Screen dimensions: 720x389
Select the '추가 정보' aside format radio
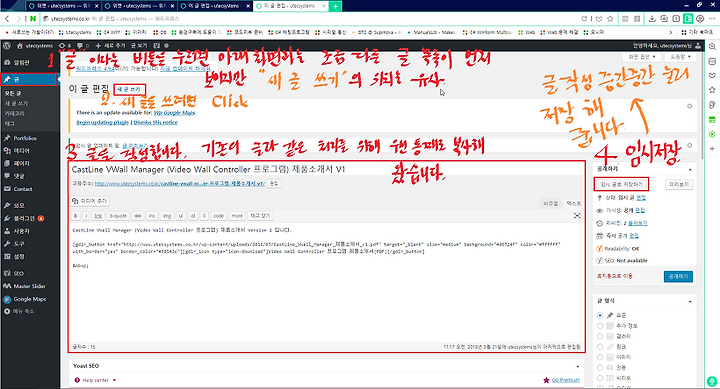tap(600, 326)
